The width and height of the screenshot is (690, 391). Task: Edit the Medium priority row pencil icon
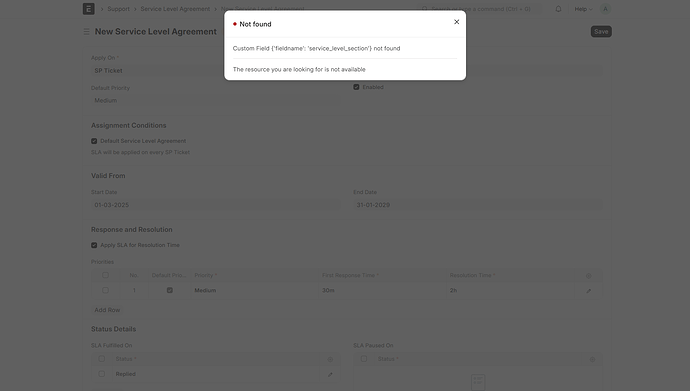(588, 291)
